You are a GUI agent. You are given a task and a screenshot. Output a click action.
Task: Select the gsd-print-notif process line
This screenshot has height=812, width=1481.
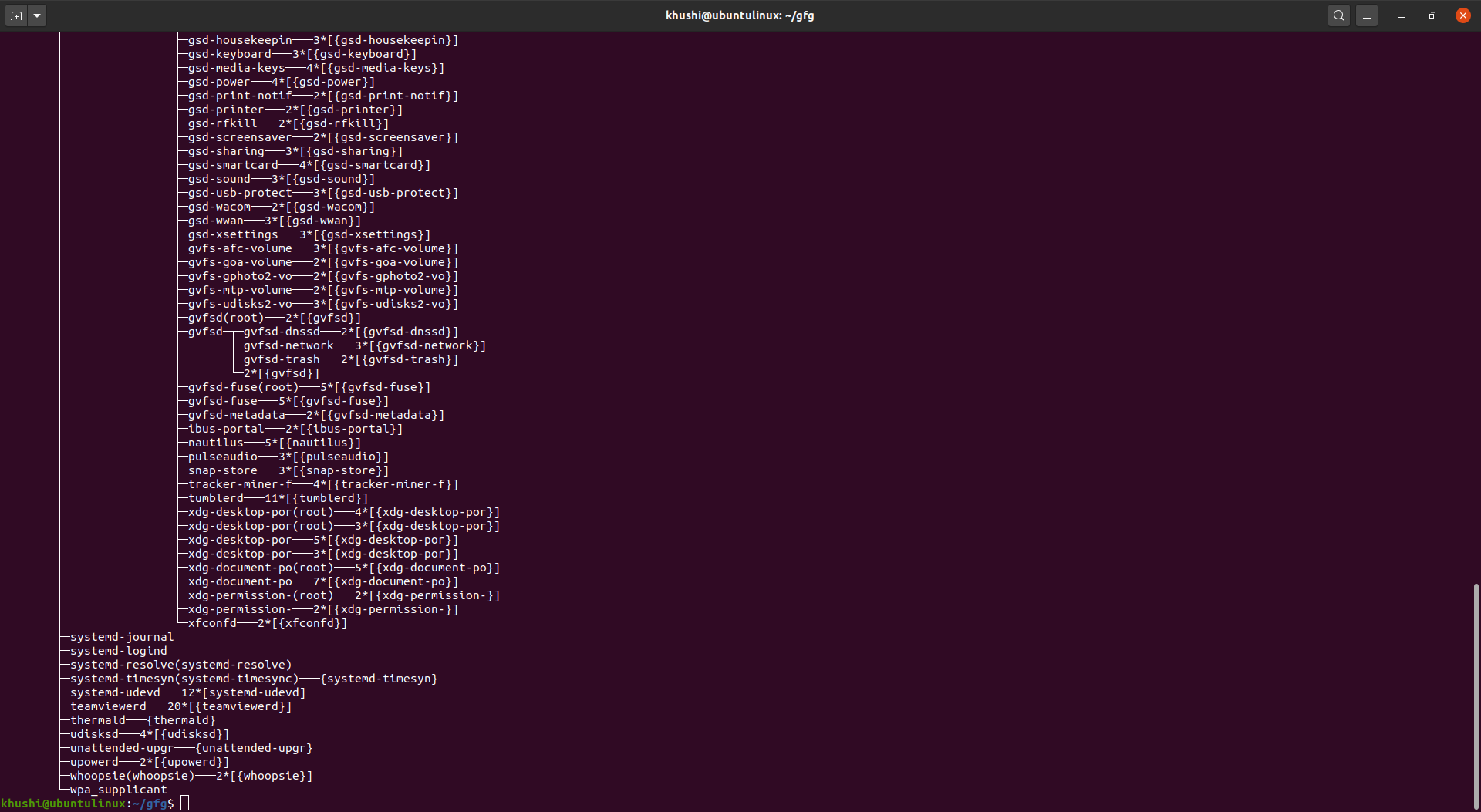pyautogui.click(x=323, y=96)
